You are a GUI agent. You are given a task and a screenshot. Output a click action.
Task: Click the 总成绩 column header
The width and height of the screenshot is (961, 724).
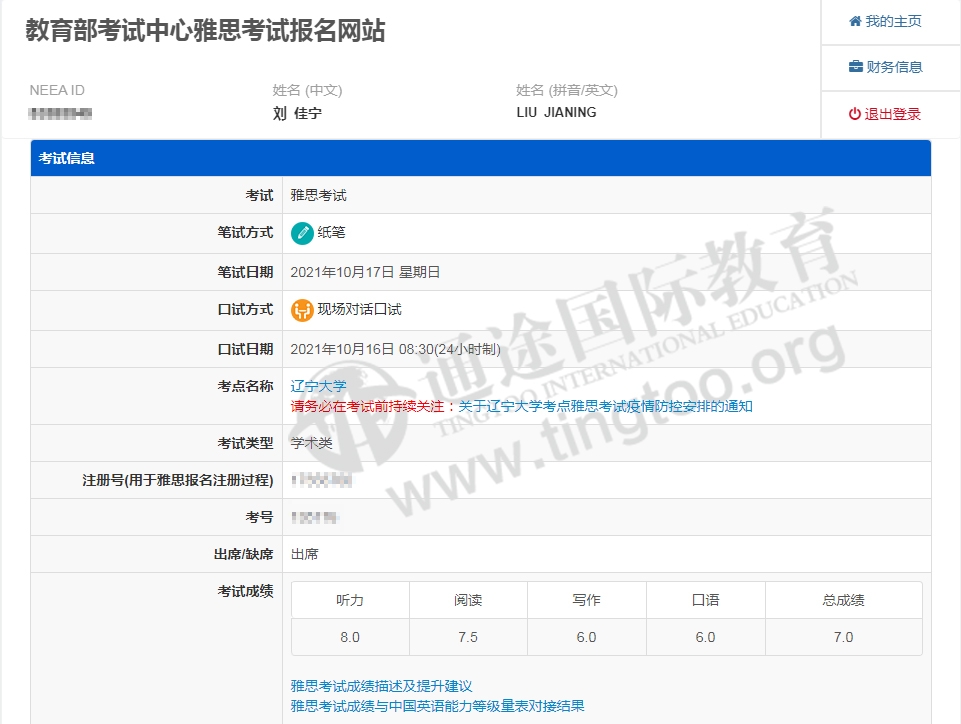point(843,600)
